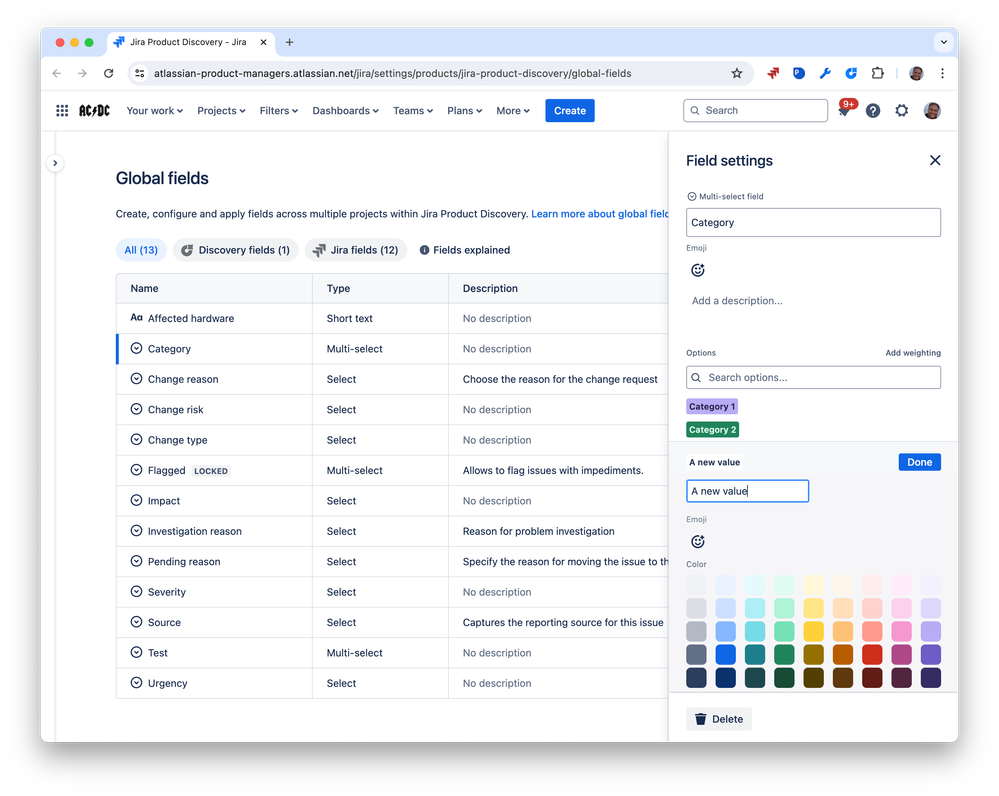This screenshot has width=999, height=796.
Task: Open the Change reason field row
Action: (x=392, y=379)
